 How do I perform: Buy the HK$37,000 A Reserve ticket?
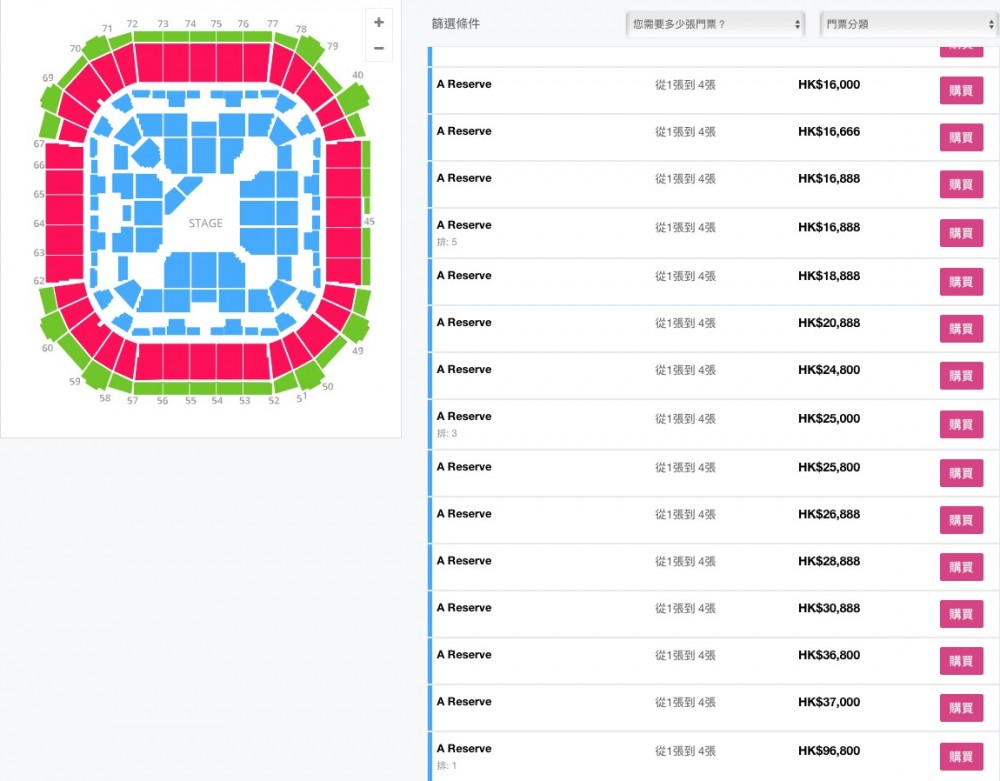[x=960, y=707]
